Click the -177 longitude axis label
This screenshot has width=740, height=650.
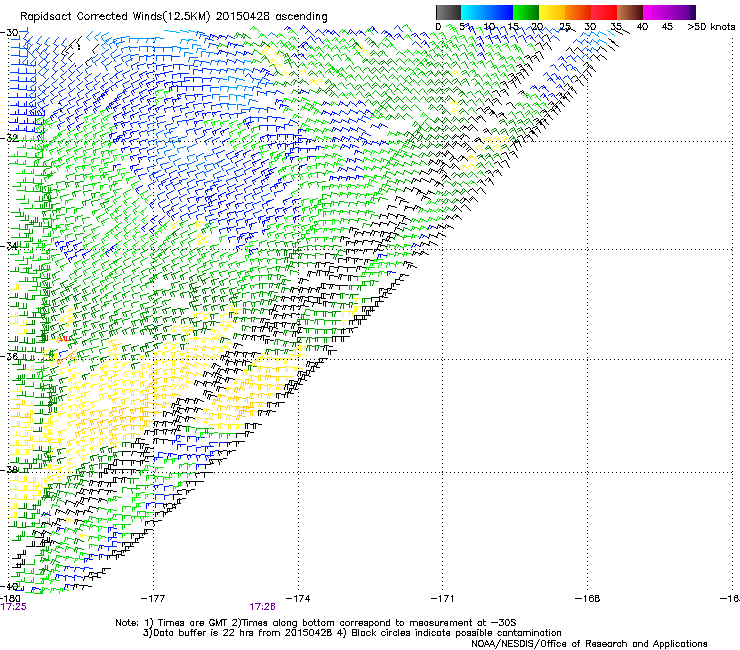click(x=153, y=599)
